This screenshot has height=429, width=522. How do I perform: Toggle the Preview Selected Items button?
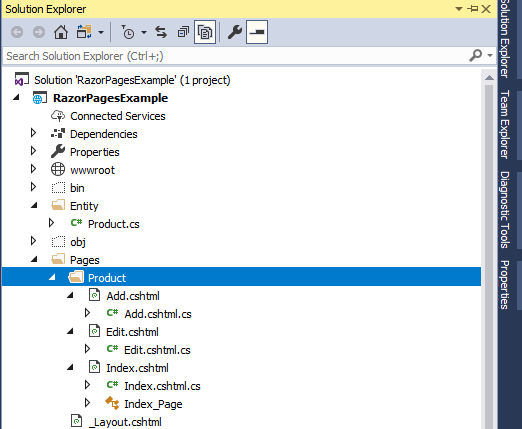[257, 32]
